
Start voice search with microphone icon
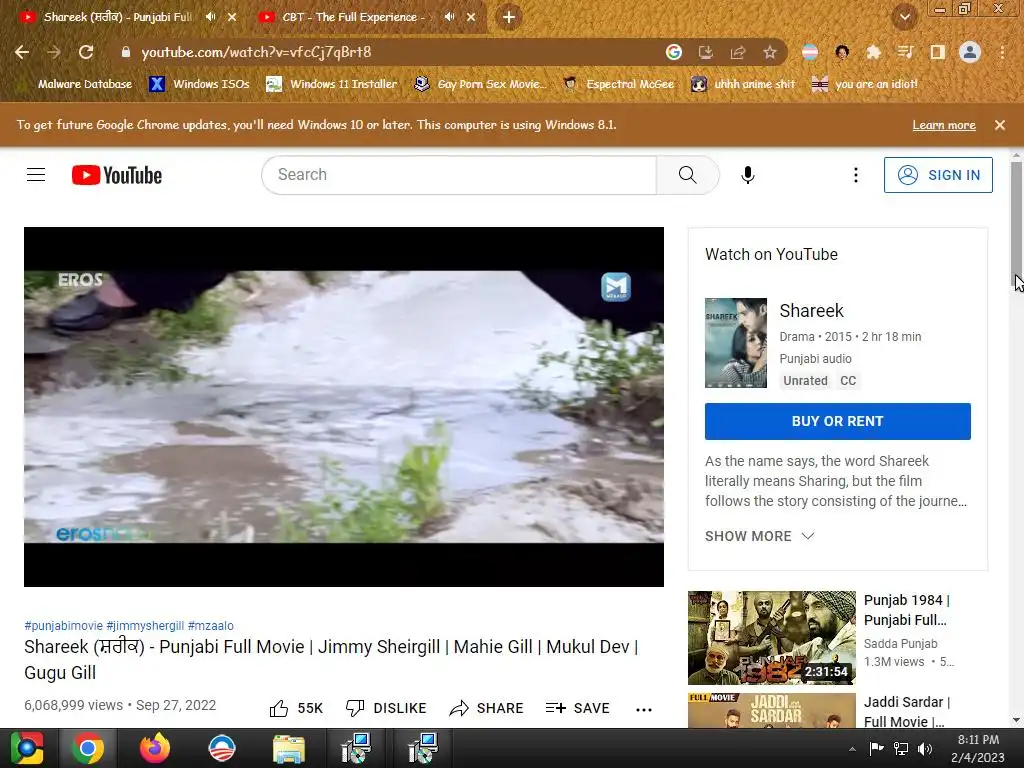748,175
